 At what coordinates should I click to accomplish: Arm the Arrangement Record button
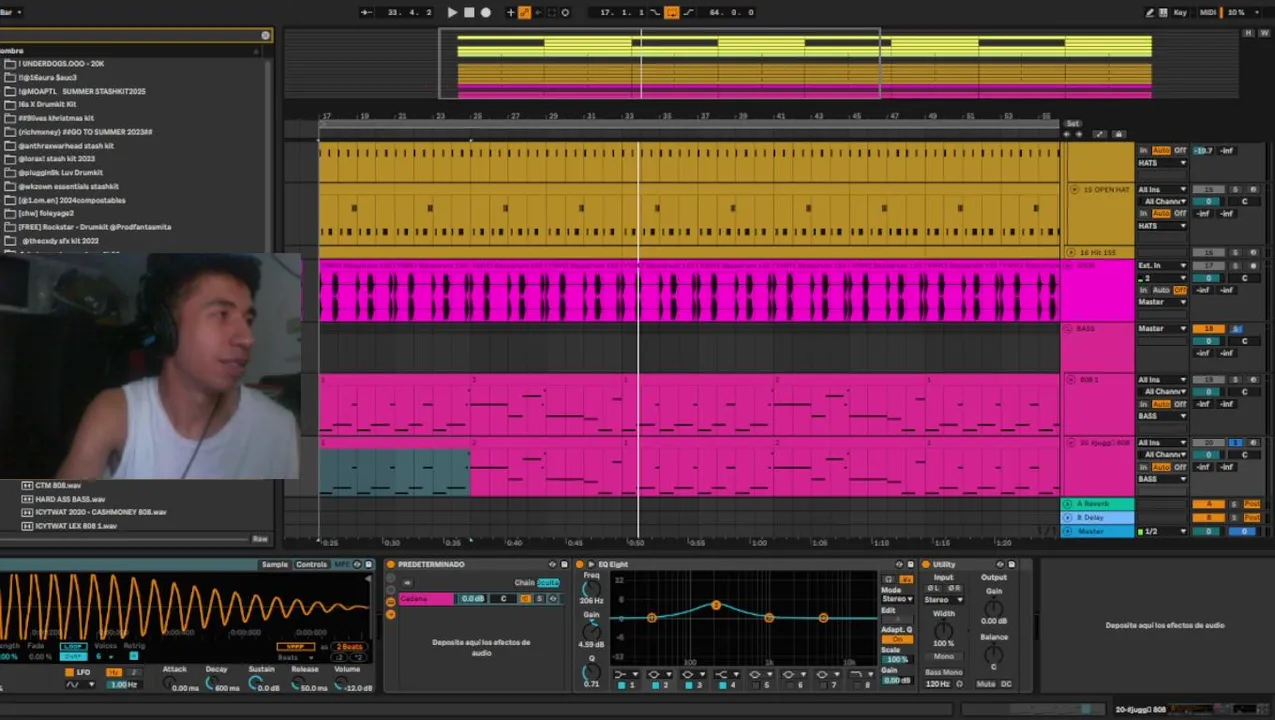pos(486,12)
